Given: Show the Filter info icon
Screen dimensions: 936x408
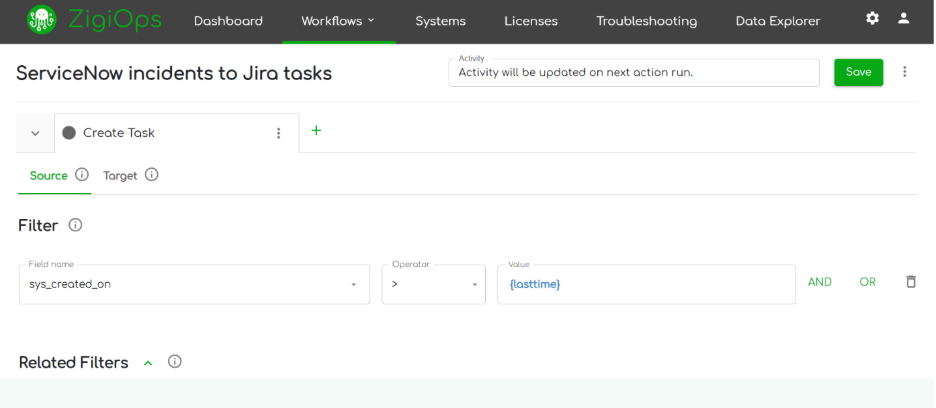Looking at the screenshot, I should pos(75,225).
